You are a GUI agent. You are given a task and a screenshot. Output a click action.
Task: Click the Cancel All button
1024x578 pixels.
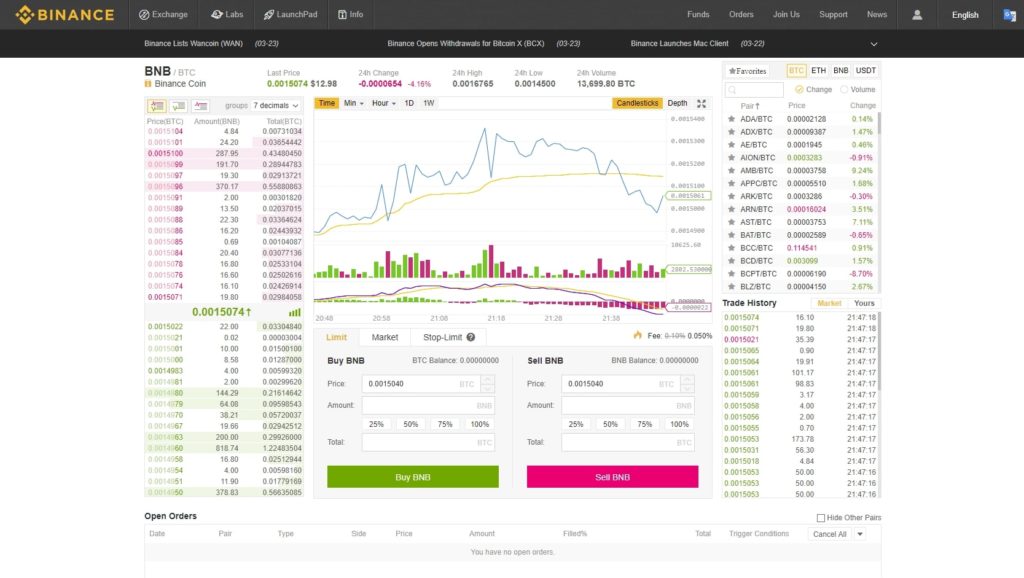[x=829, y=534]
